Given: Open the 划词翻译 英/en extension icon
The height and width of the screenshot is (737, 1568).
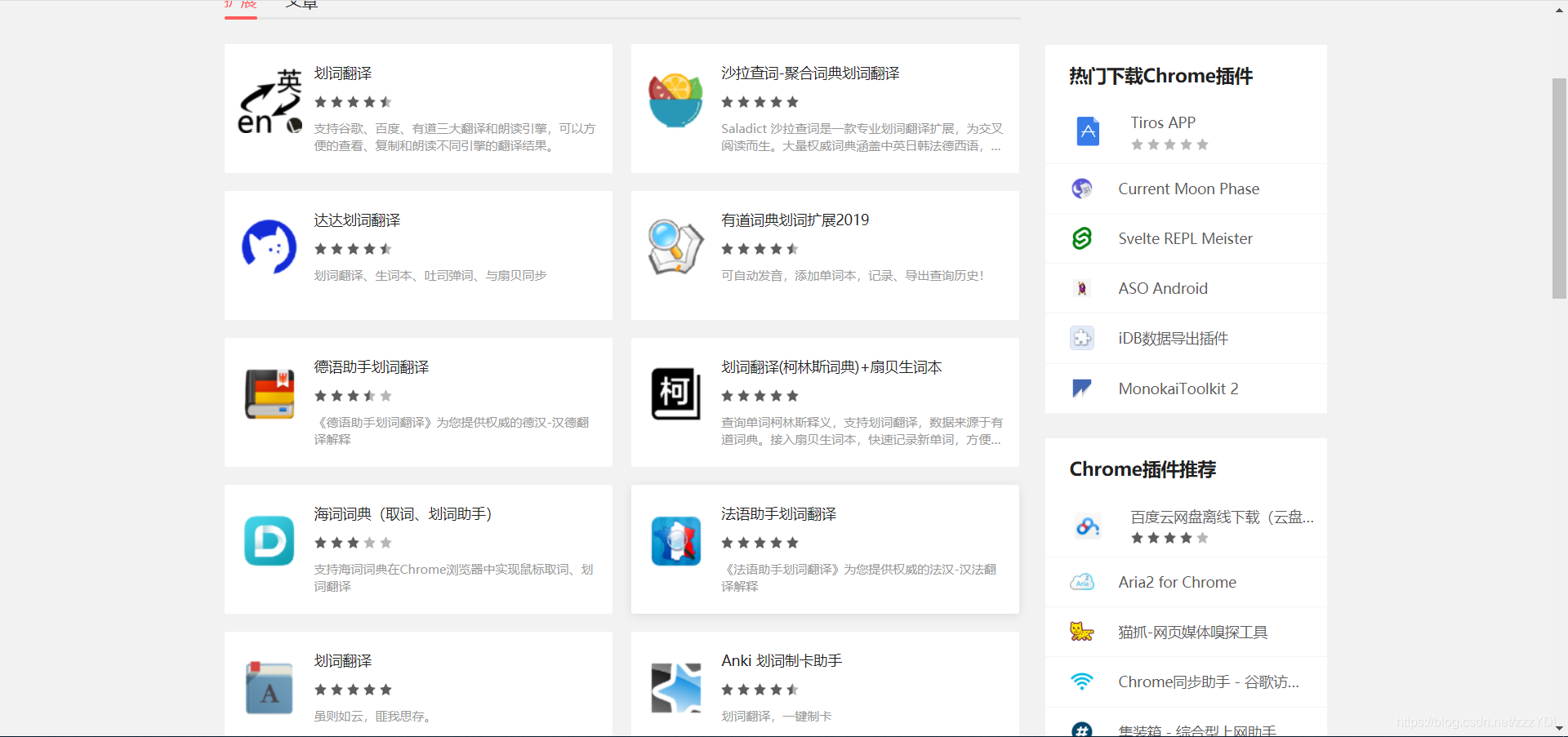Looking at the screenshot, I should click(x=269, y=102).
